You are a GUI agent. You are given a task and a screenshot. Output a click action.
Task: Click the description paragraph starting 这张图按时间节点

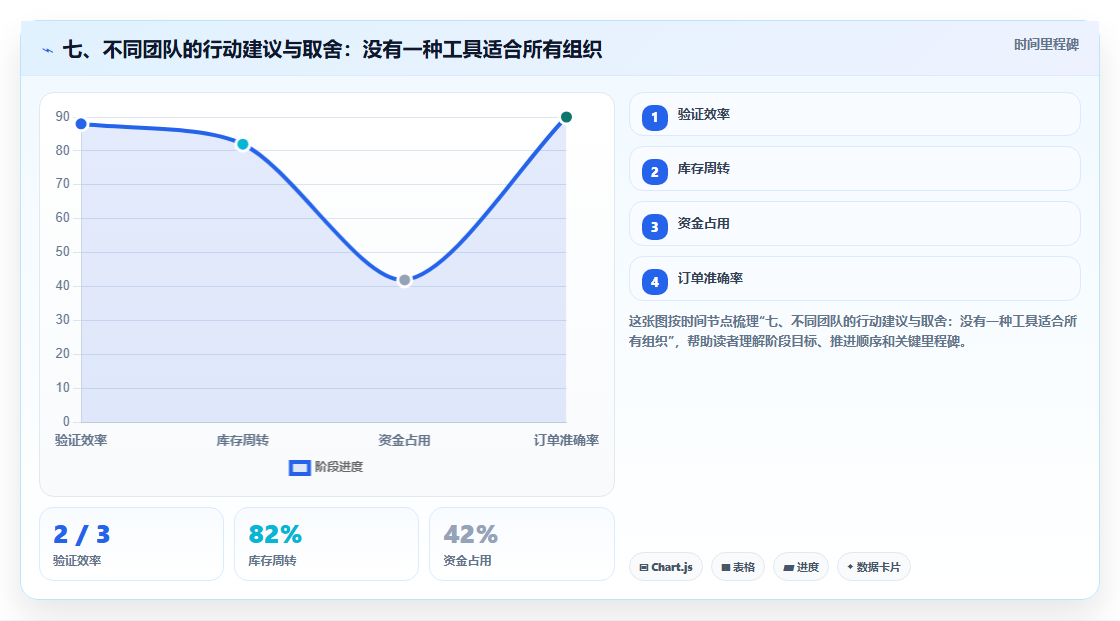(853, 331)
